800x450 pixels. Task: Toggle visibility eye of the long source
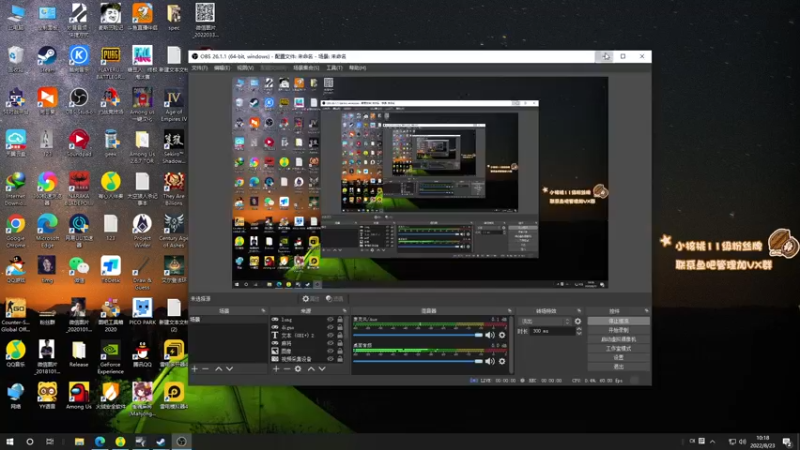[330, 320]
